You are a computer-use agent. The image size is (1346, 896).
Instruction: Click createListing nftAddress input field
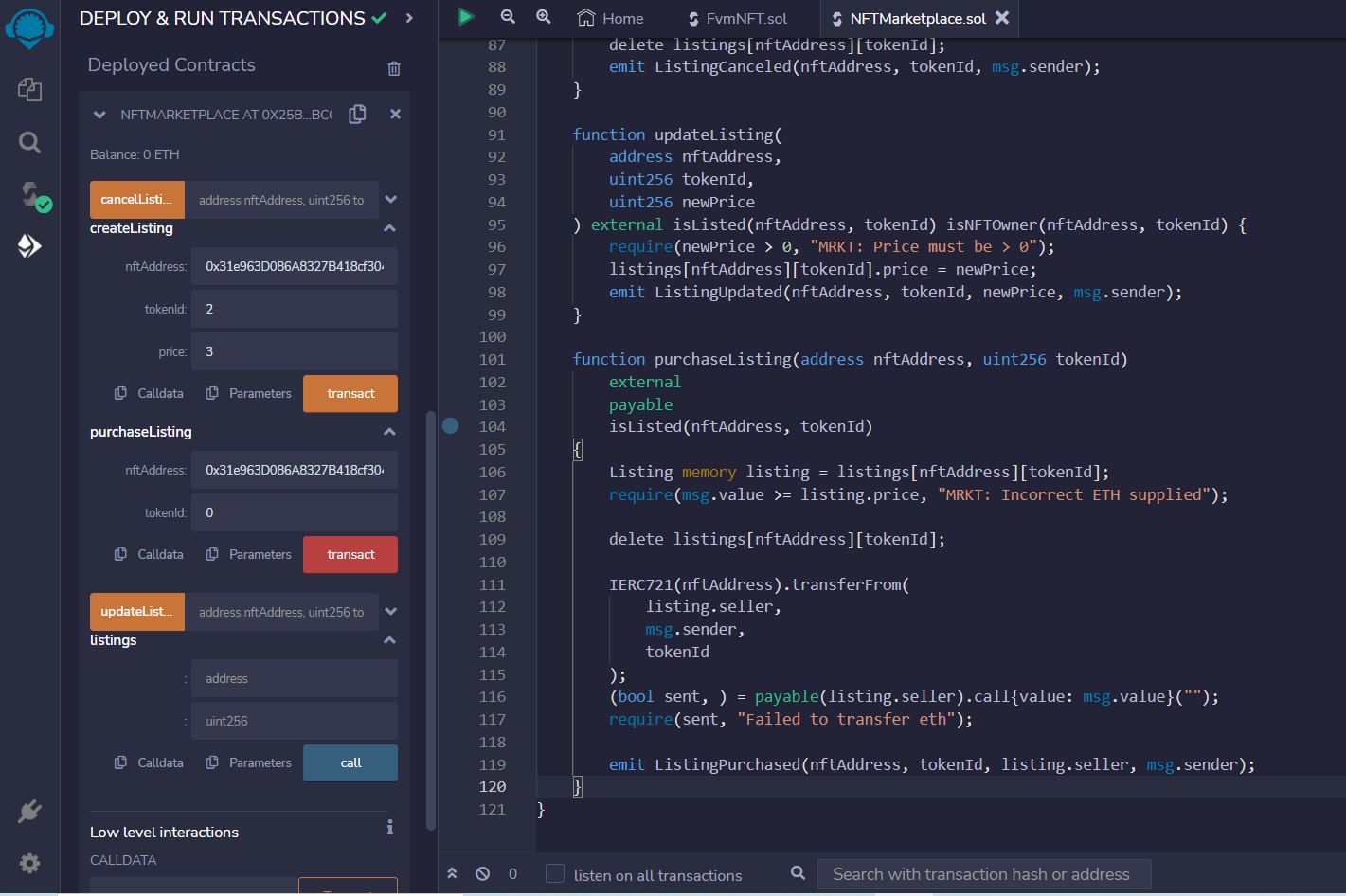click(x=295, y=266)
